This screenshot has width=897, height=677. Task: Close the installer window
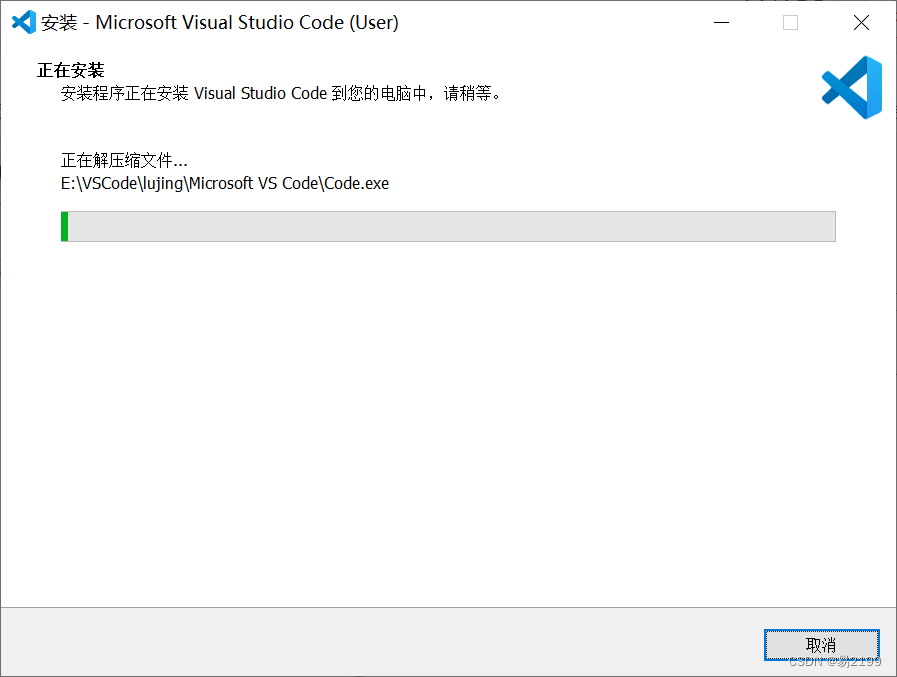861,22
